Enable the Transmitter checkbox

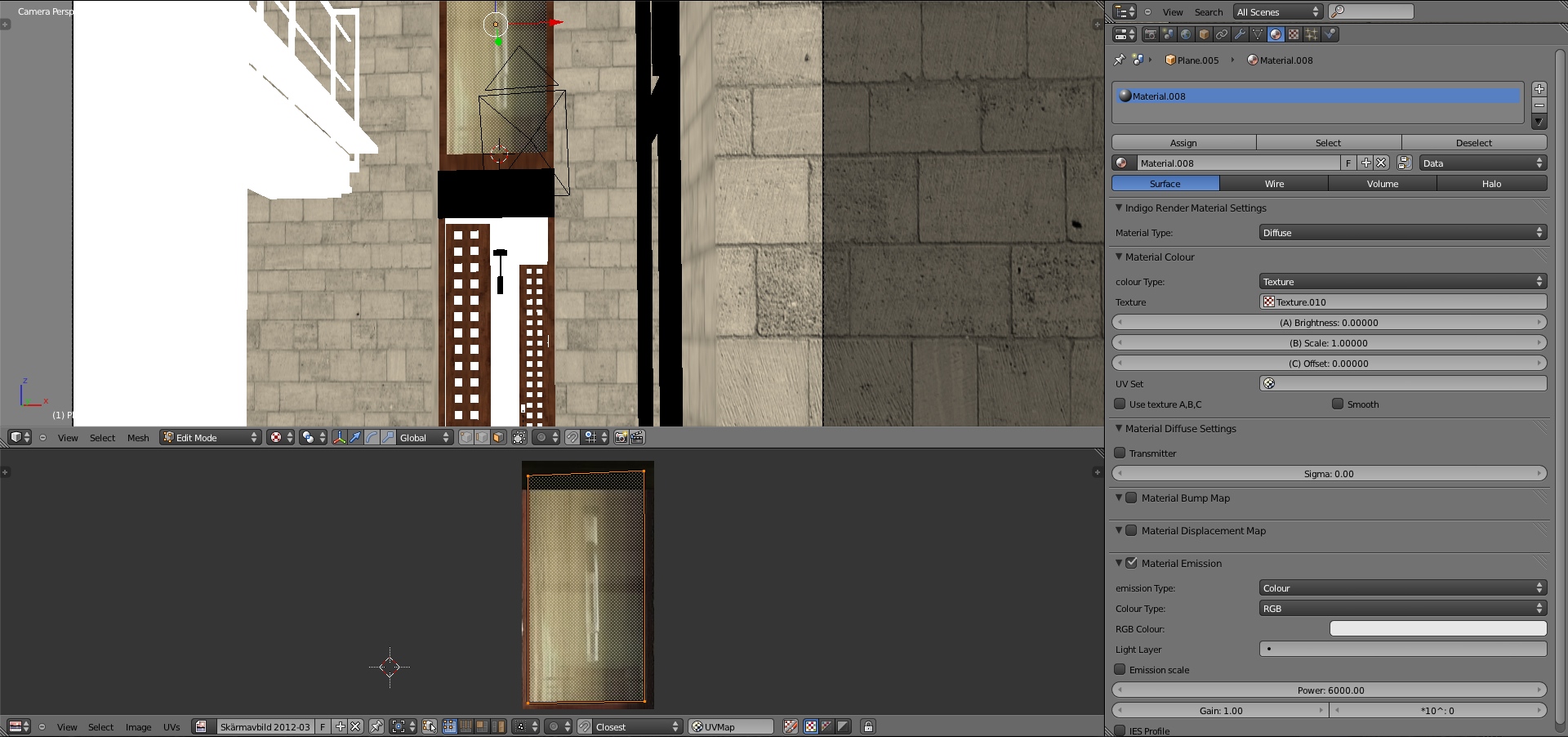click(1120, 453)
